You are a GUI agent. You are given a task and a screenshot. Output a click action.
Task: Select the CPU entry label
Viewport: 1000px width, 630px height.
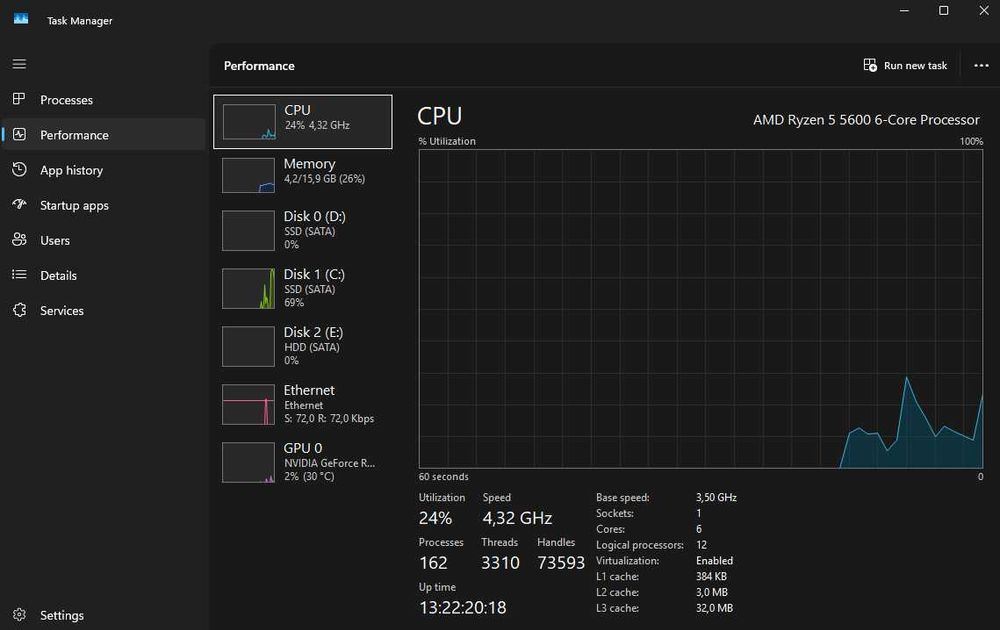(x=297, y=110)
